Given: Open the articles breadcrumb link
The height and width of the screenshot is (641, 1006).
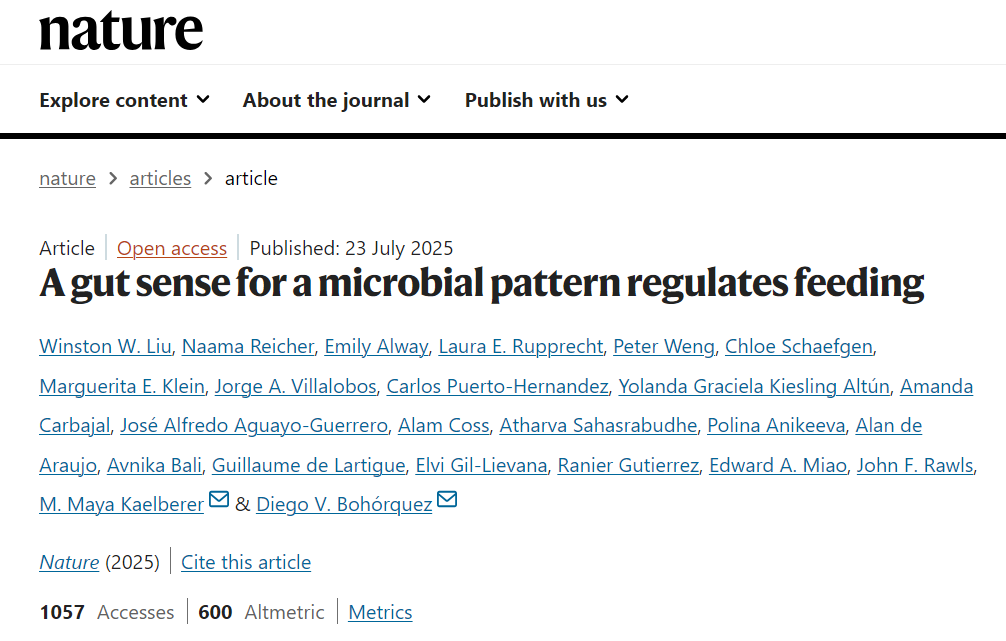Looking at the screenshot, I should tap(160, 178).
